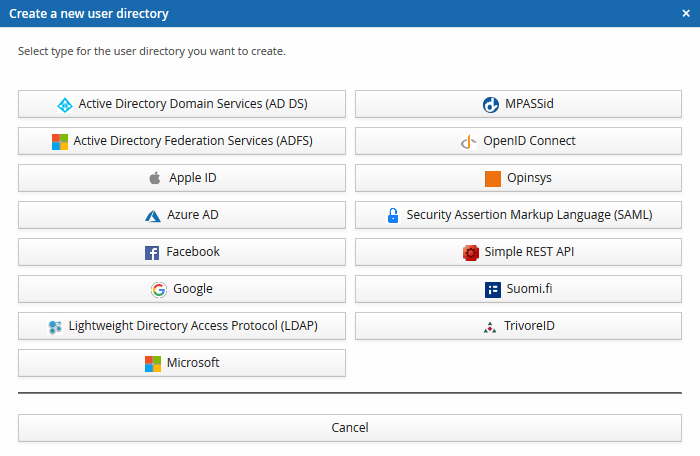Screen dimensions: 700x456
Task: Click the orange Opinsys square icon
Action: point(492,179)
